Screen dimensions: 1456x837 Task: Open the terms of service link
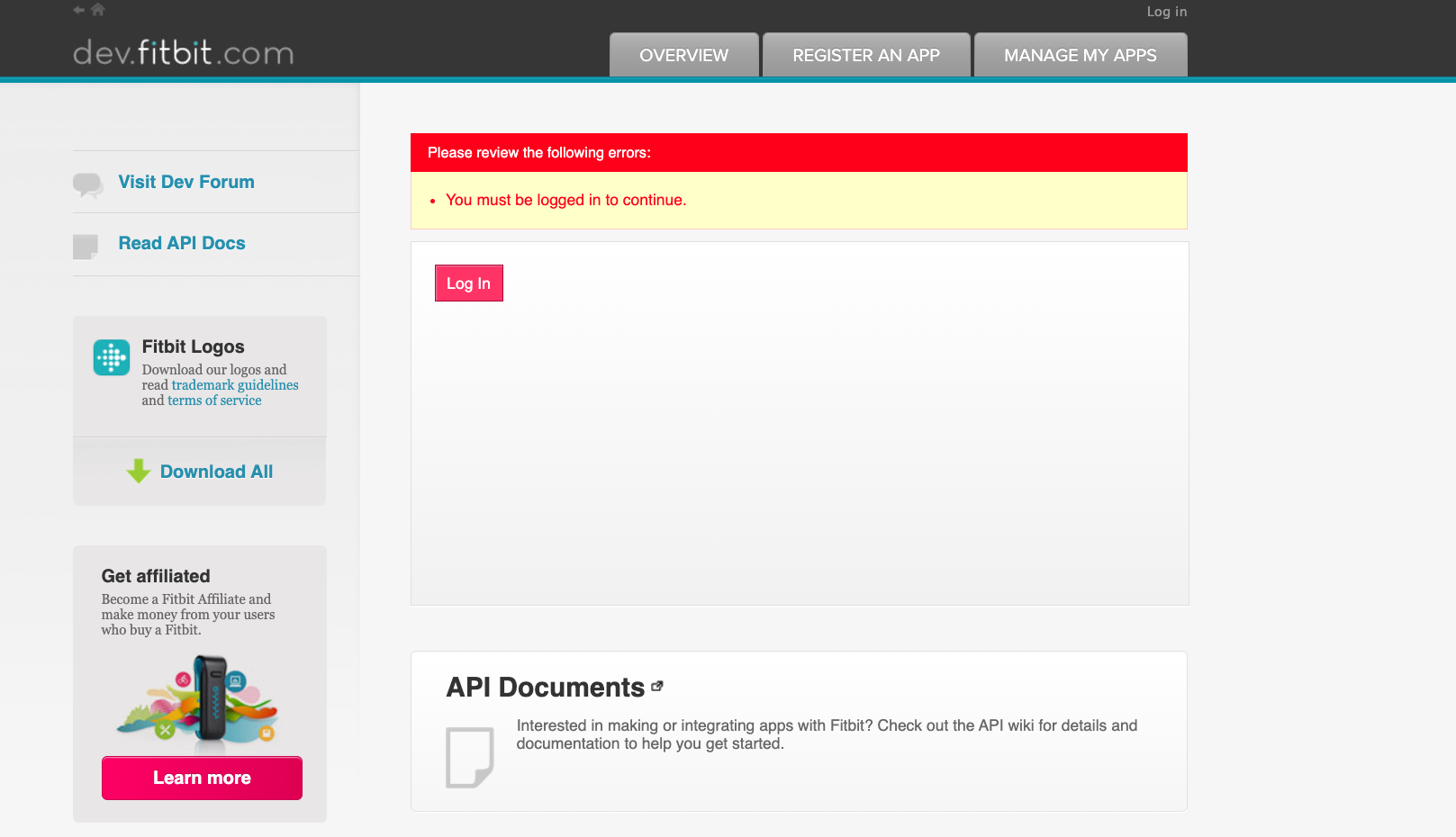[214, 400]
